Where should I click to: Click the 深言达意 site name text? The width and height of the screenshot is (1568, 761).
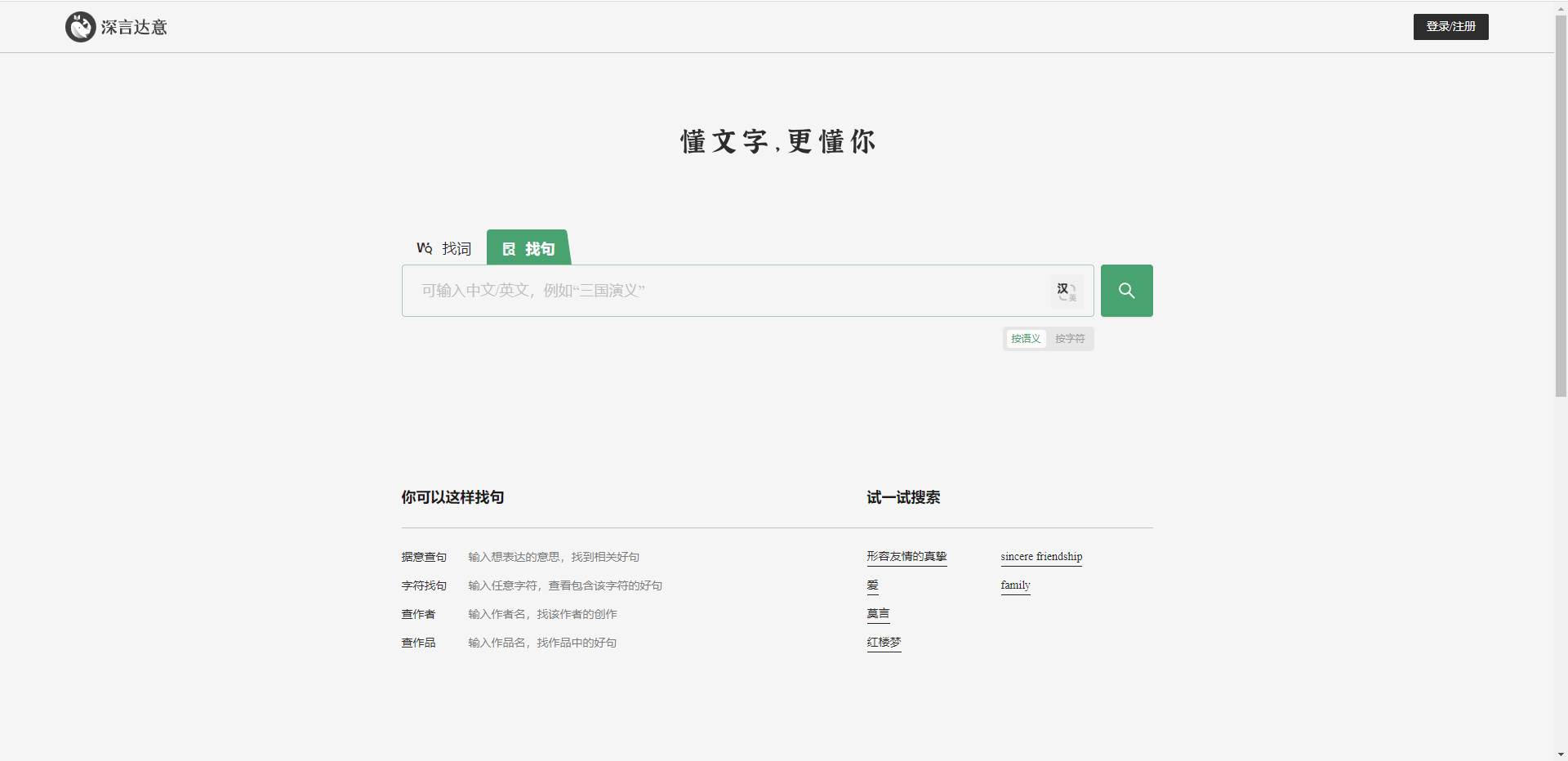tap(134, 27)
